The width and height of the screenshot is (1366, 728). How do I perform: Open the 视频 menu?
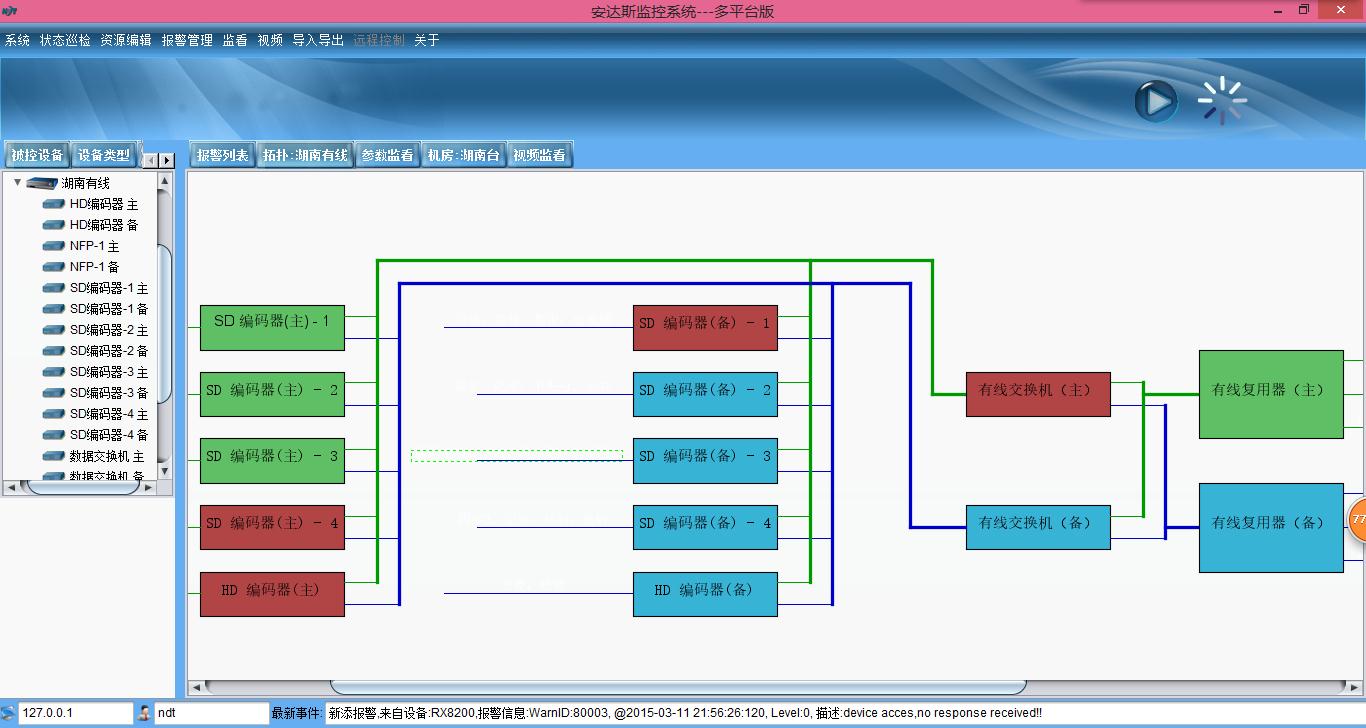pyautogui.click(x=270, y=40)
